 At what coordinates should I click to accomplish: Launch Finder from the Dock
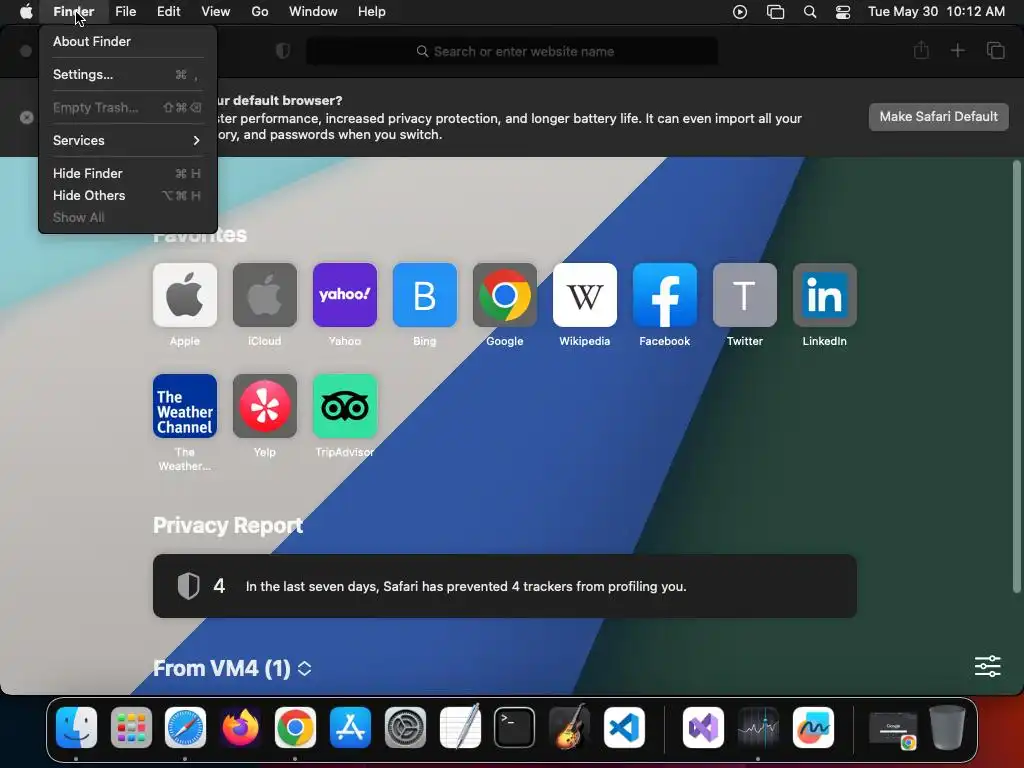click(76, 728)
